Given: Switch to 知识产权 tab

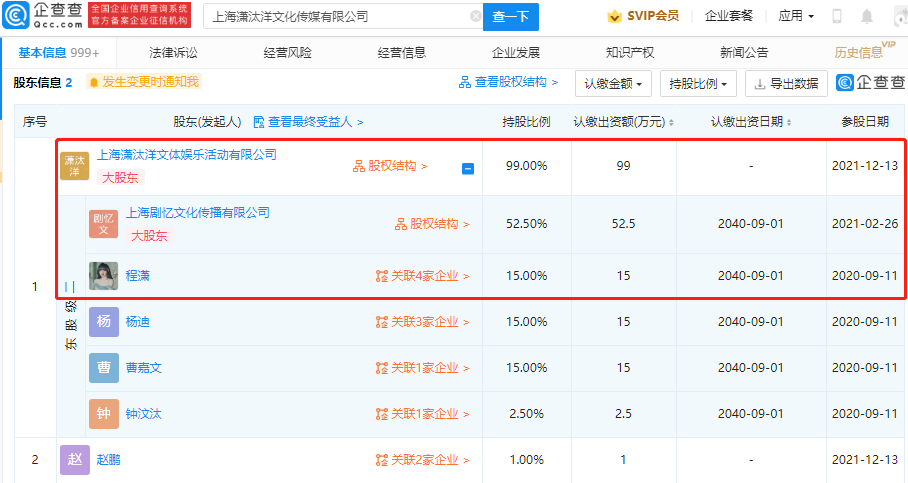Looking at the screenshot, I should [629, 53].
